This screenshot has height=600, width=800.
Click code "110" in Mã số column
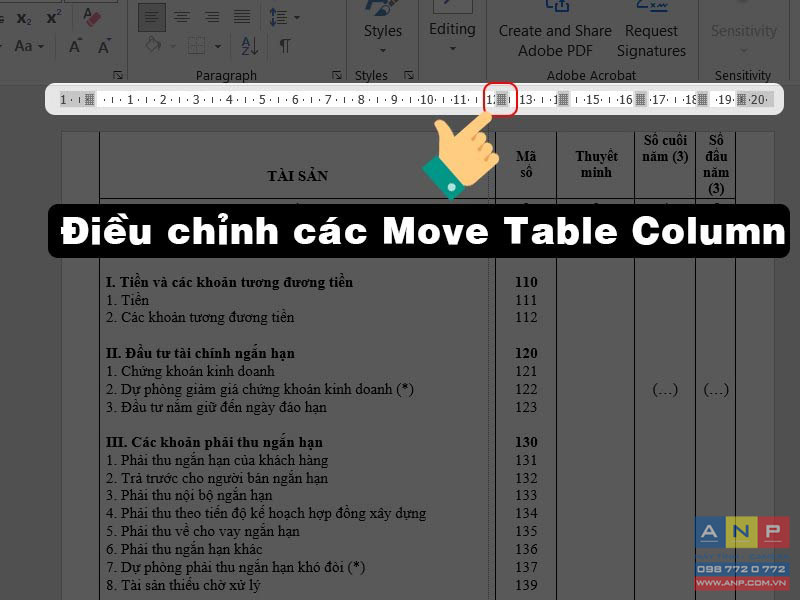(526, 282)
